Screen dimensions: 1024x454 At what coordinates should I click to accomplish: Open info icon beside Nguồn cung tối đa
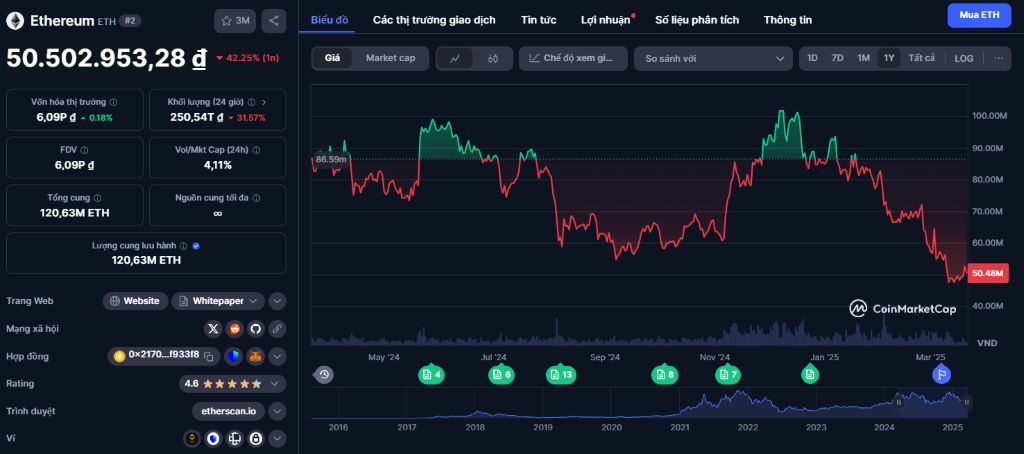(x=257, y=198)
